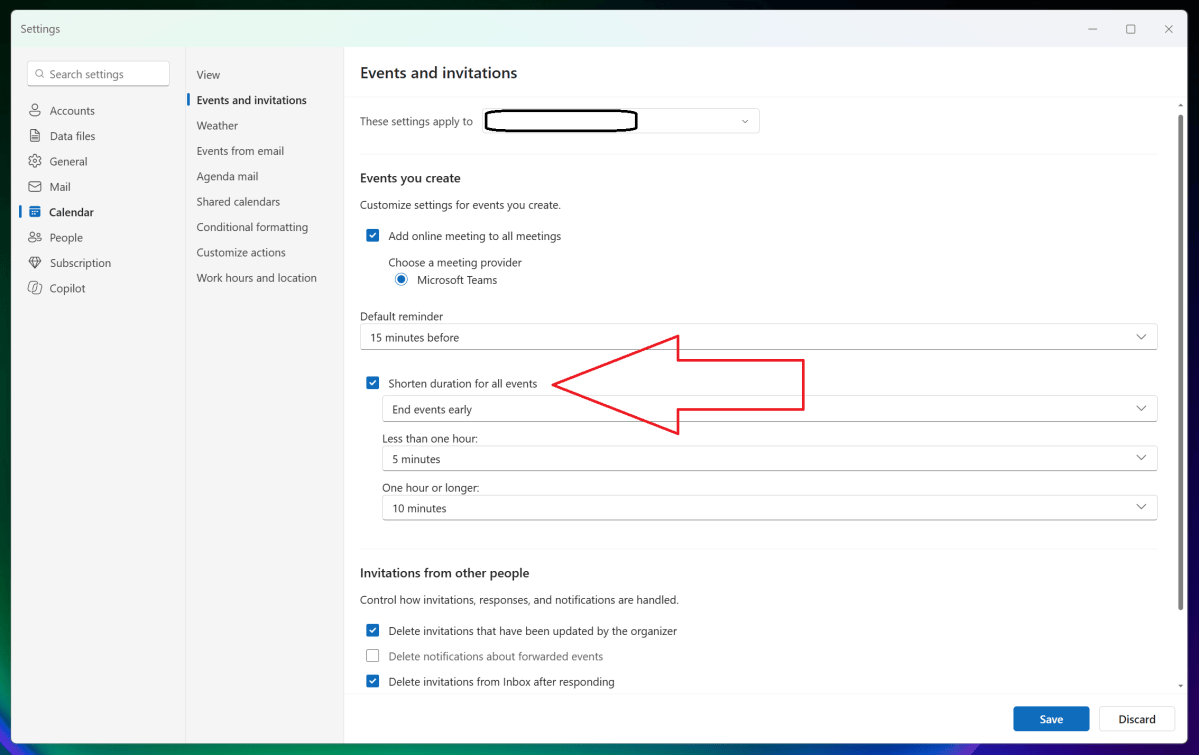Click the settings vertical scrollbar thumb
Image resolution: width=1199 pixels, height=755 pixels.
pyautogui.click(x=1181, y=360)
